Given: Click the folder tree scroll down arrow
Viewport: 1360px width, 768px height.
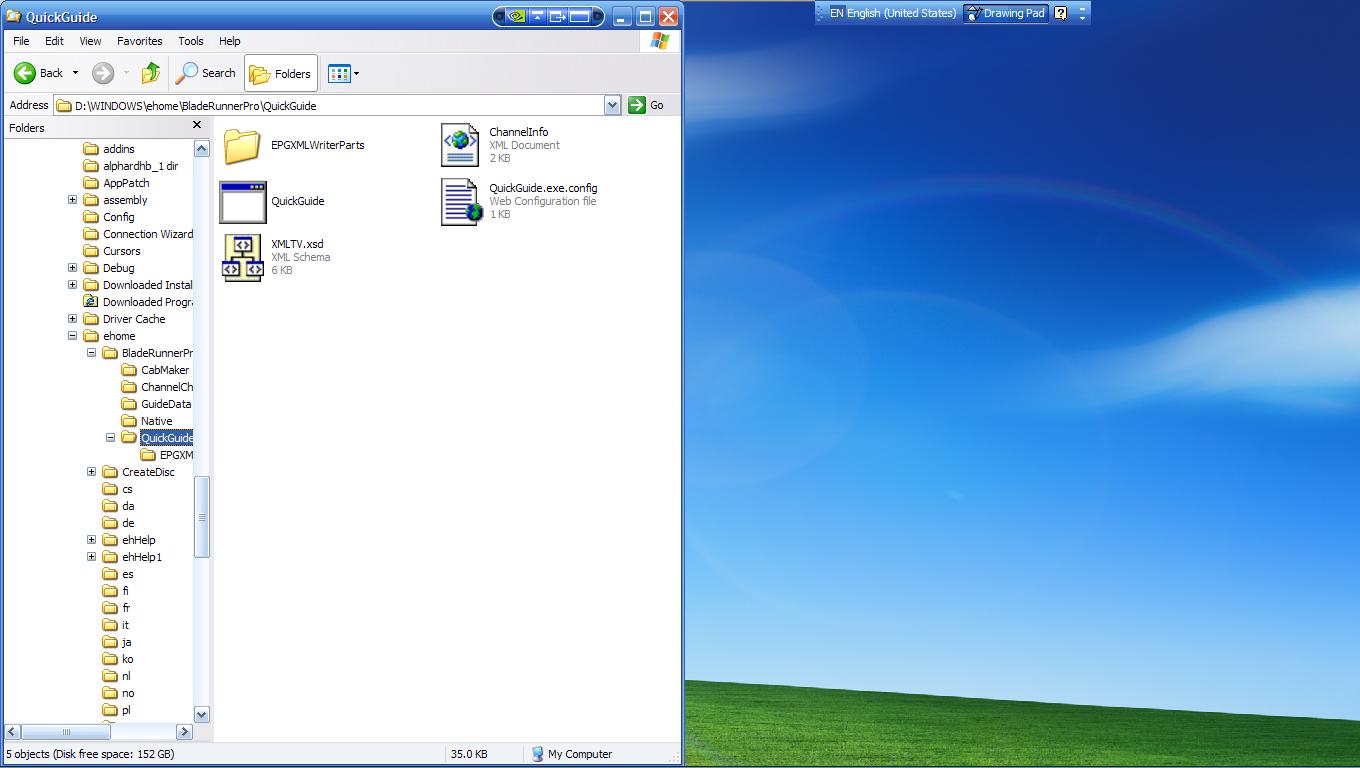Looking at the screenshot, I should coord(201,714).
